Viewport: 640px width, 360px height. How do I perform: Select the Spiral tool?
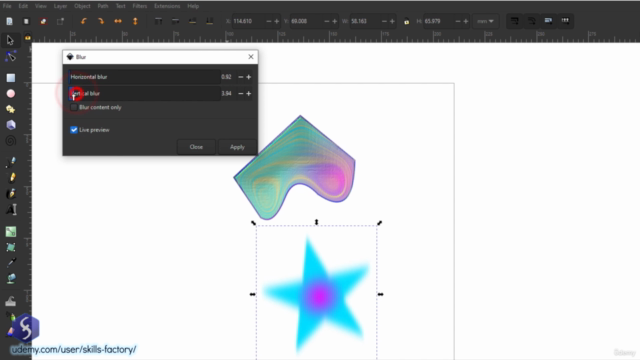pos(11,141)
